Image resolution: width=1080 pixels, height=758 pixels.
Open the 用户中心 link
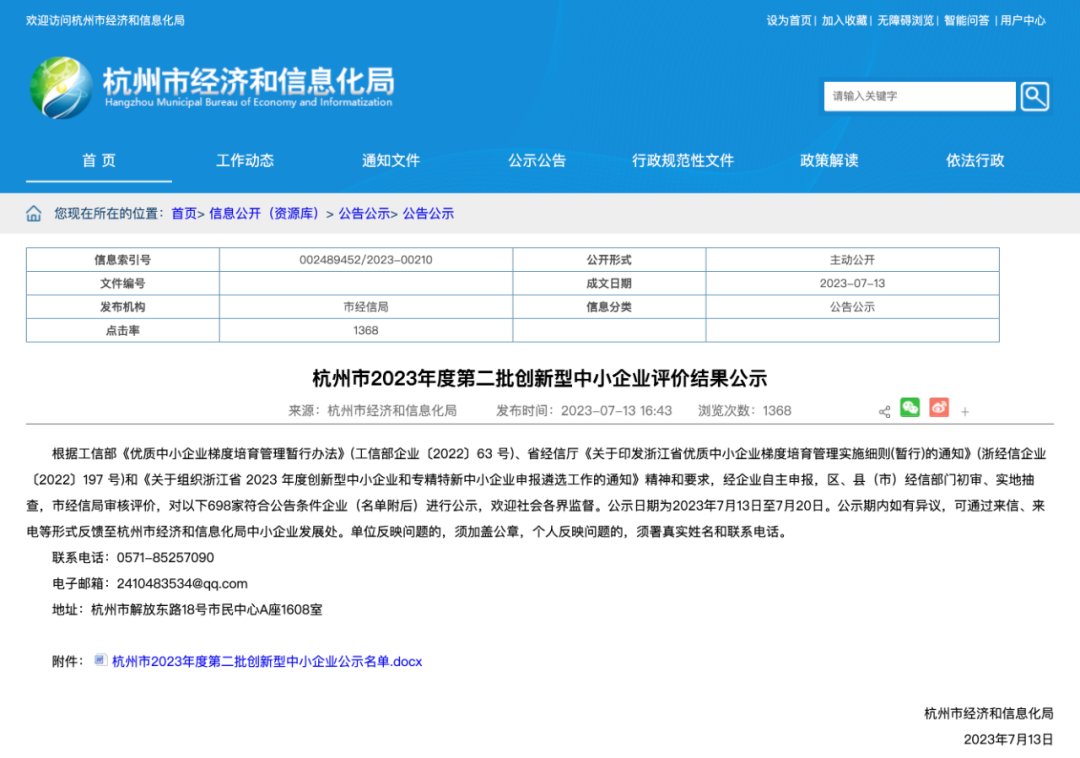pos(1023,21)
